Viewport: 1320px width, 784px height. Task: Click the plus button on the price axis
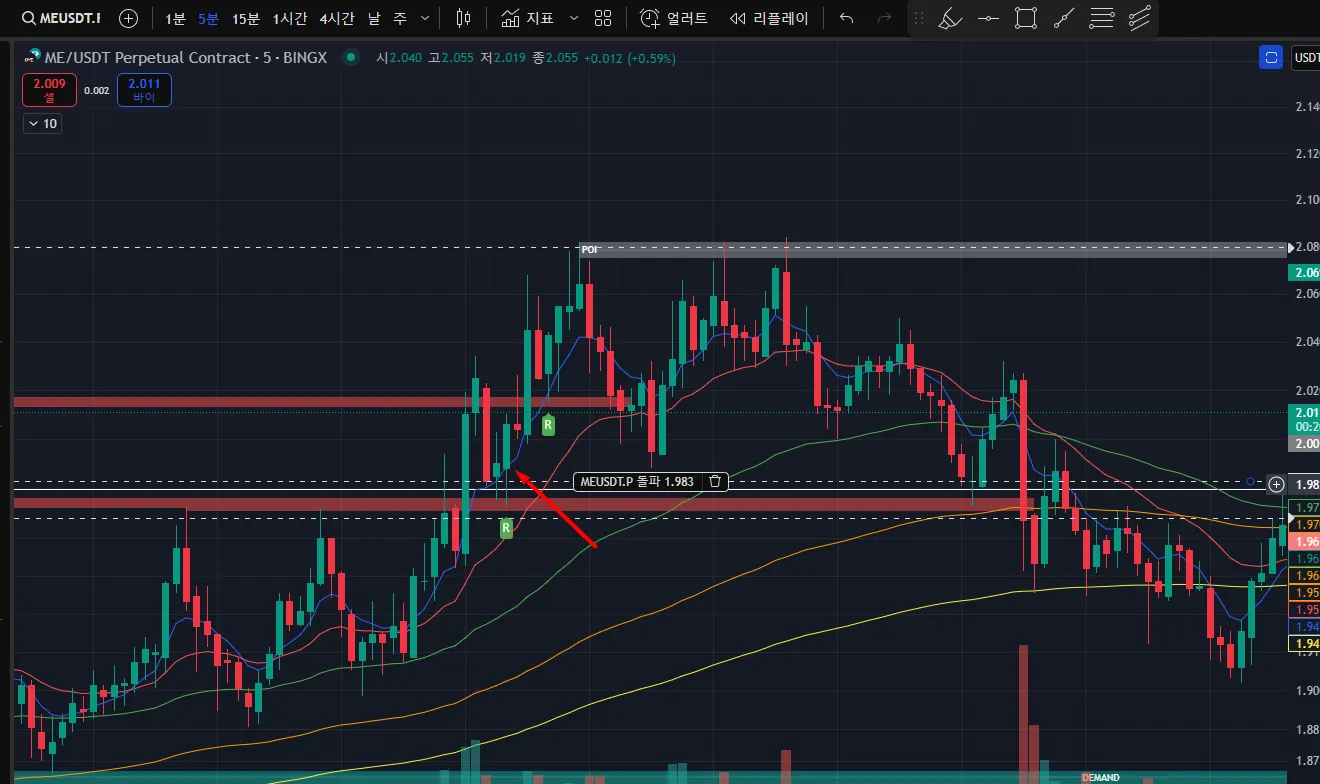tap(1276, 484)
